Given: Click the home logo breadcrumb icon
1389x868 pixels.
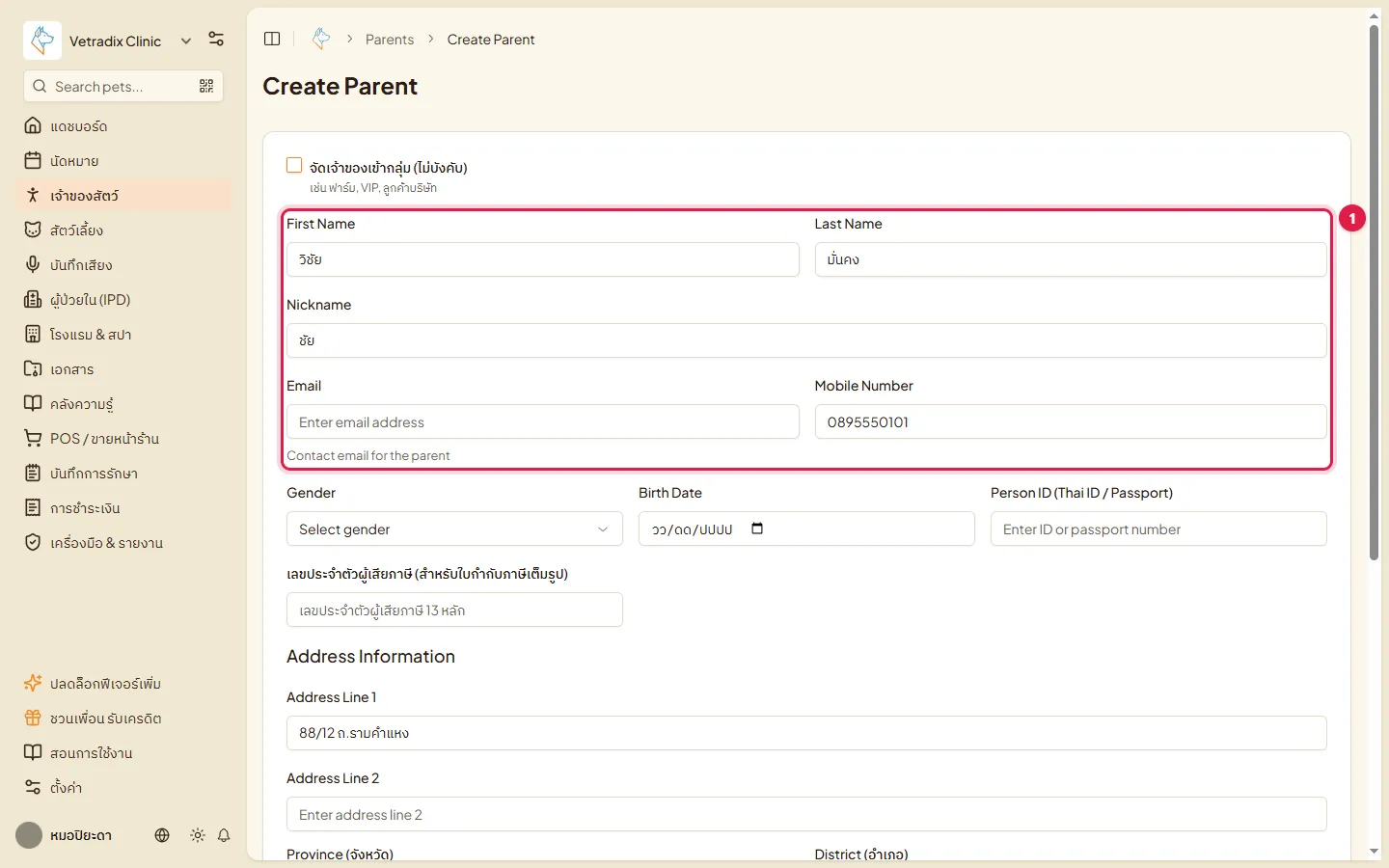Looking at the screenshot, I should point(321,39).
